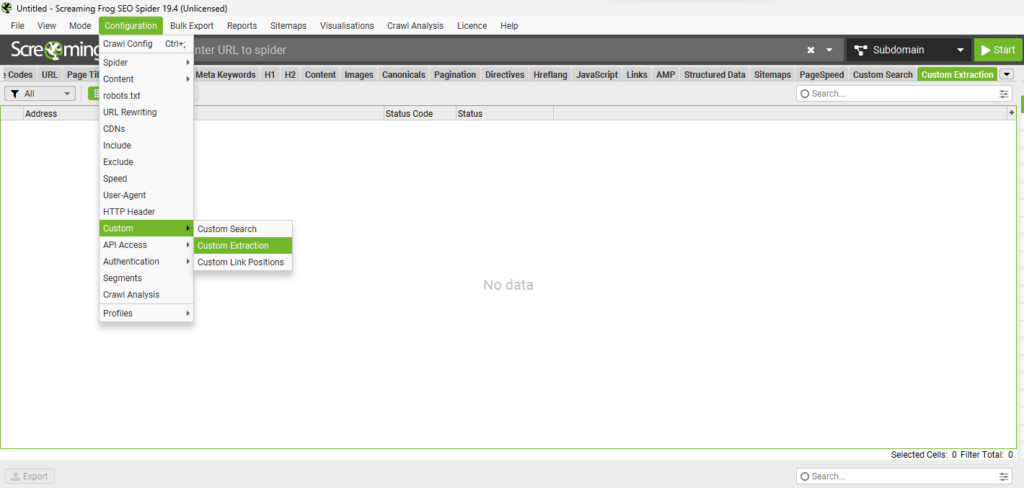Switch to the Canonicals tab

(x=404, y=75)
